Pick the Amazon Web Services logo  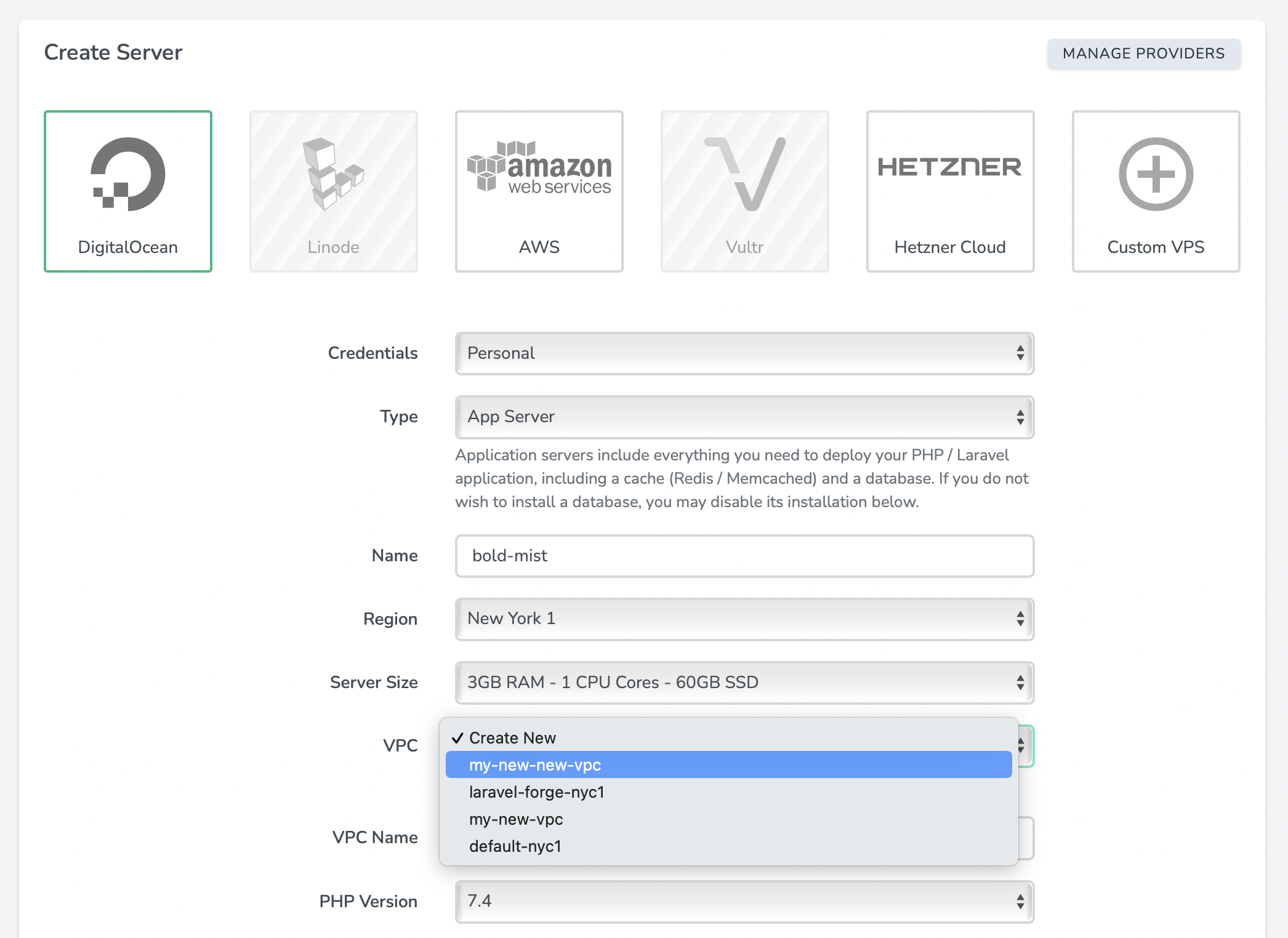point(539,167)
